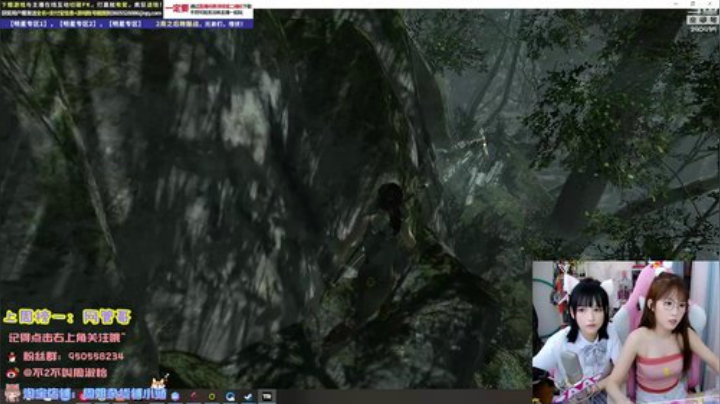
Task: Click the Weibo handle text starting with @不2不
Action: tap(65, 373)
